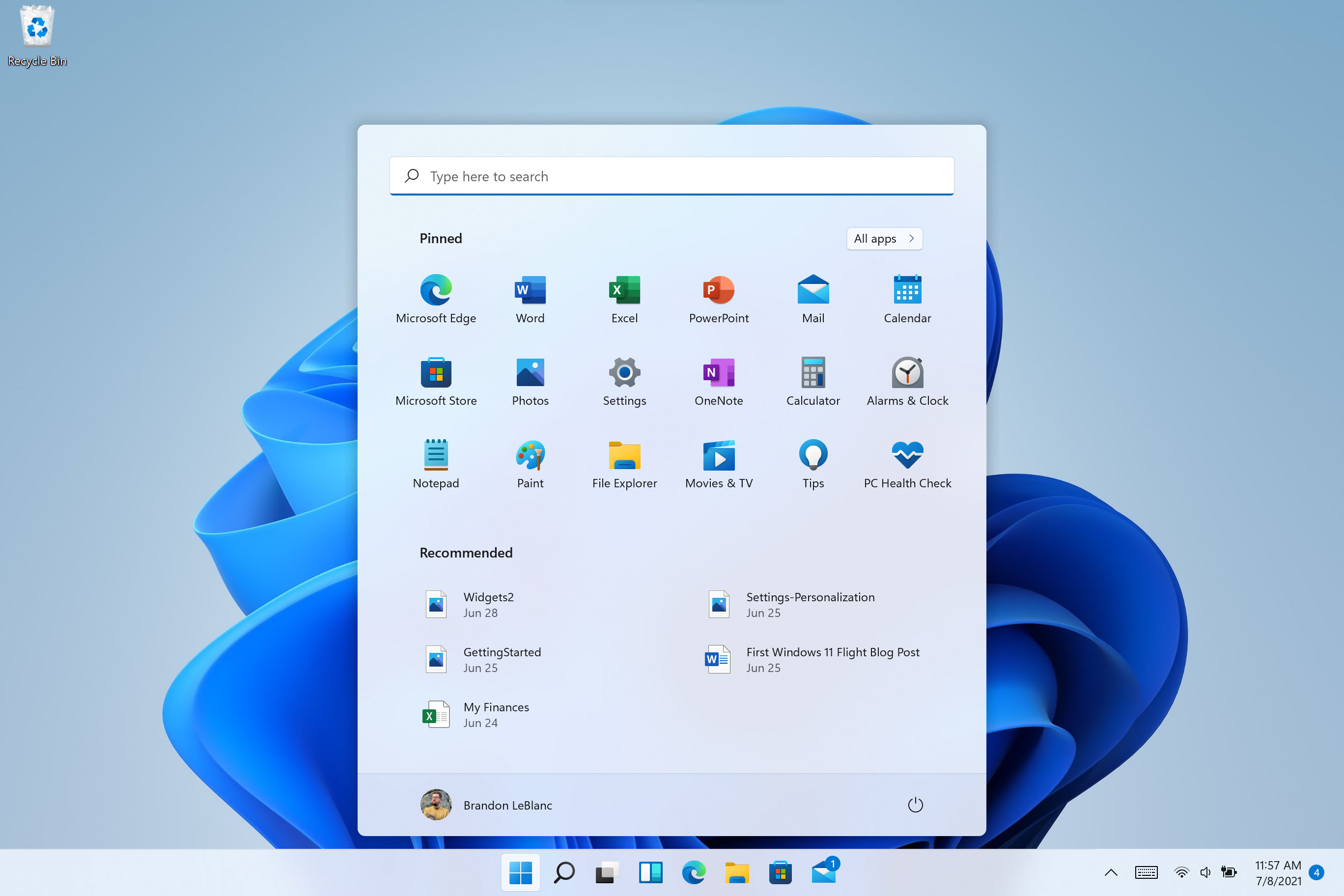Expand All apps list
This screenshot has height=896, width=1344.
[884, 238]
